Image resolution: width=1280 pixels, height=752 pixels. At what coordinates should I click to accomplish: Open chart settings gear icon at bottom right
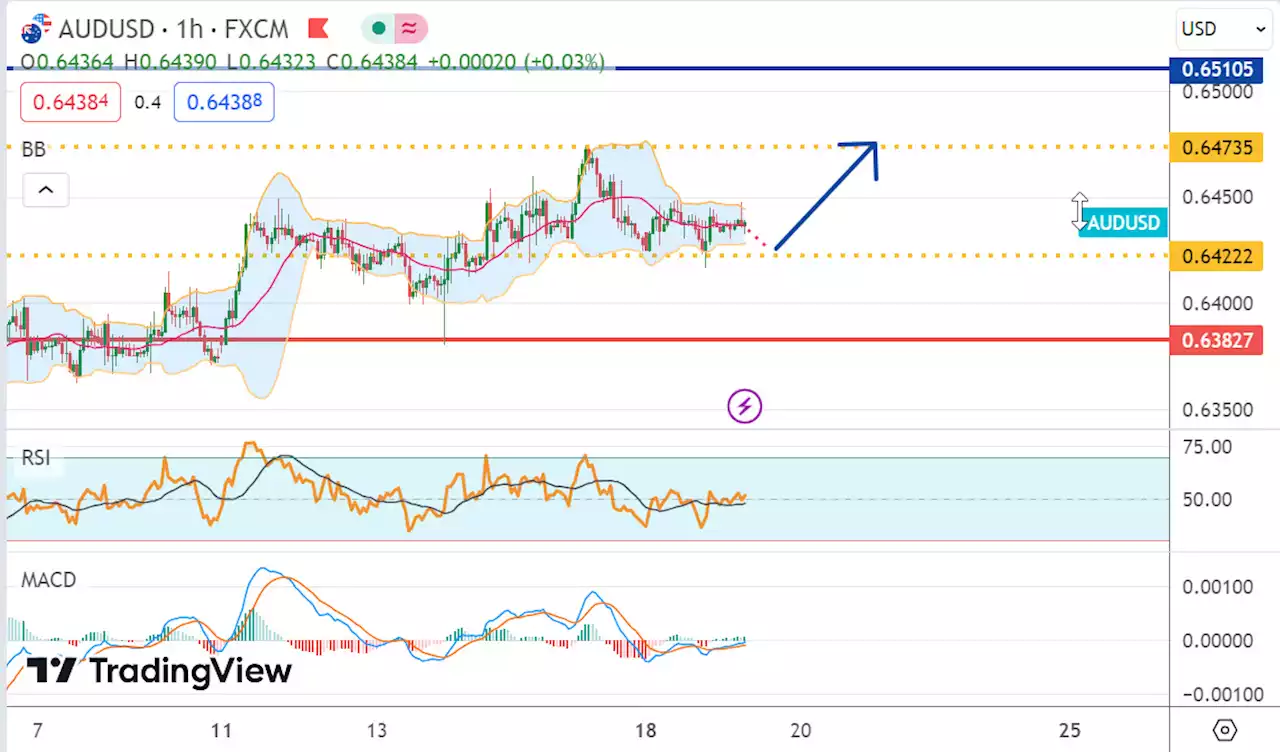(x=1225, y=730)
